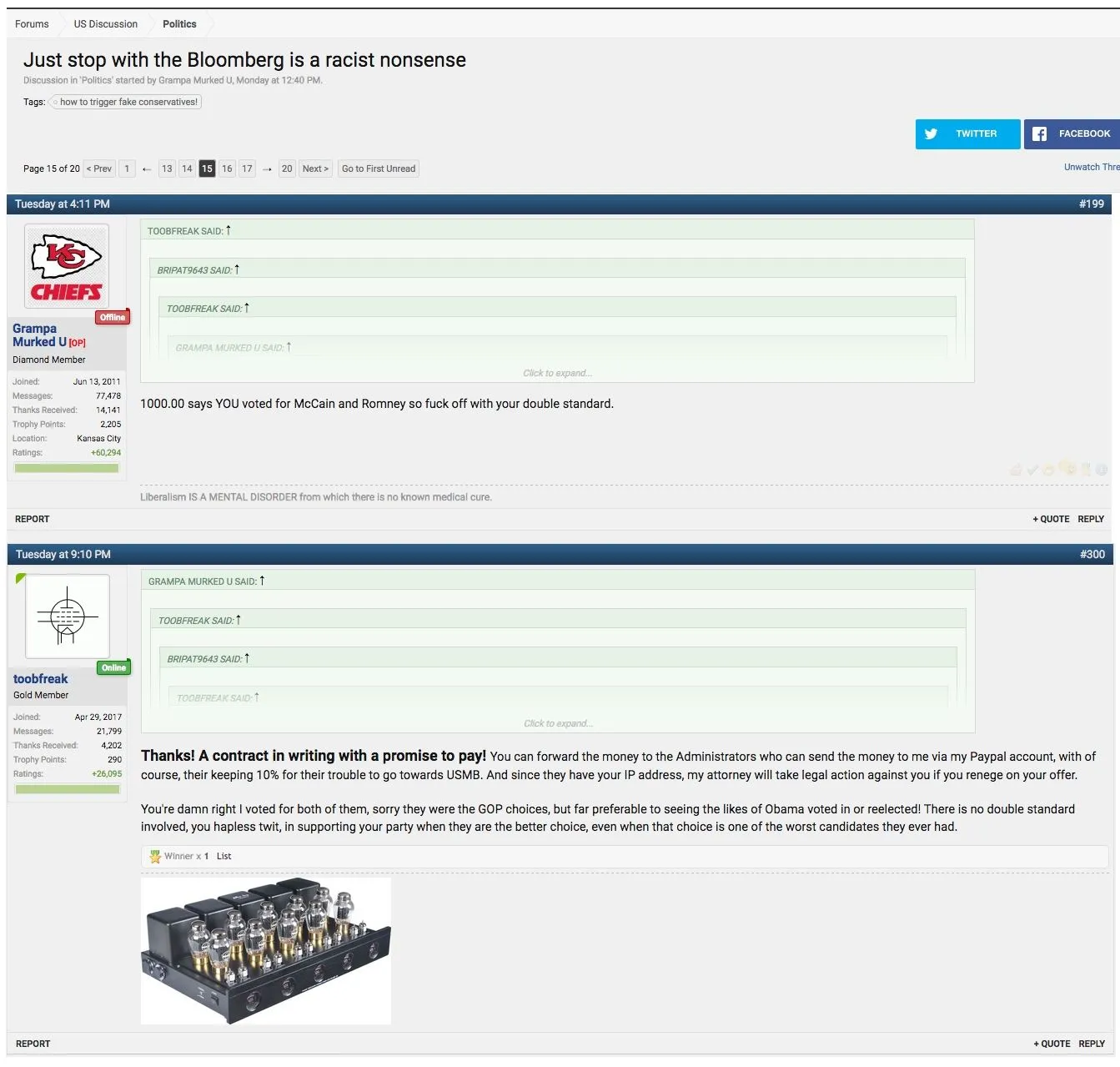Click arrow beside GRAMPA MURKED U SAID in post #300
This screenshot has width=1120, height=1067.
262,581
